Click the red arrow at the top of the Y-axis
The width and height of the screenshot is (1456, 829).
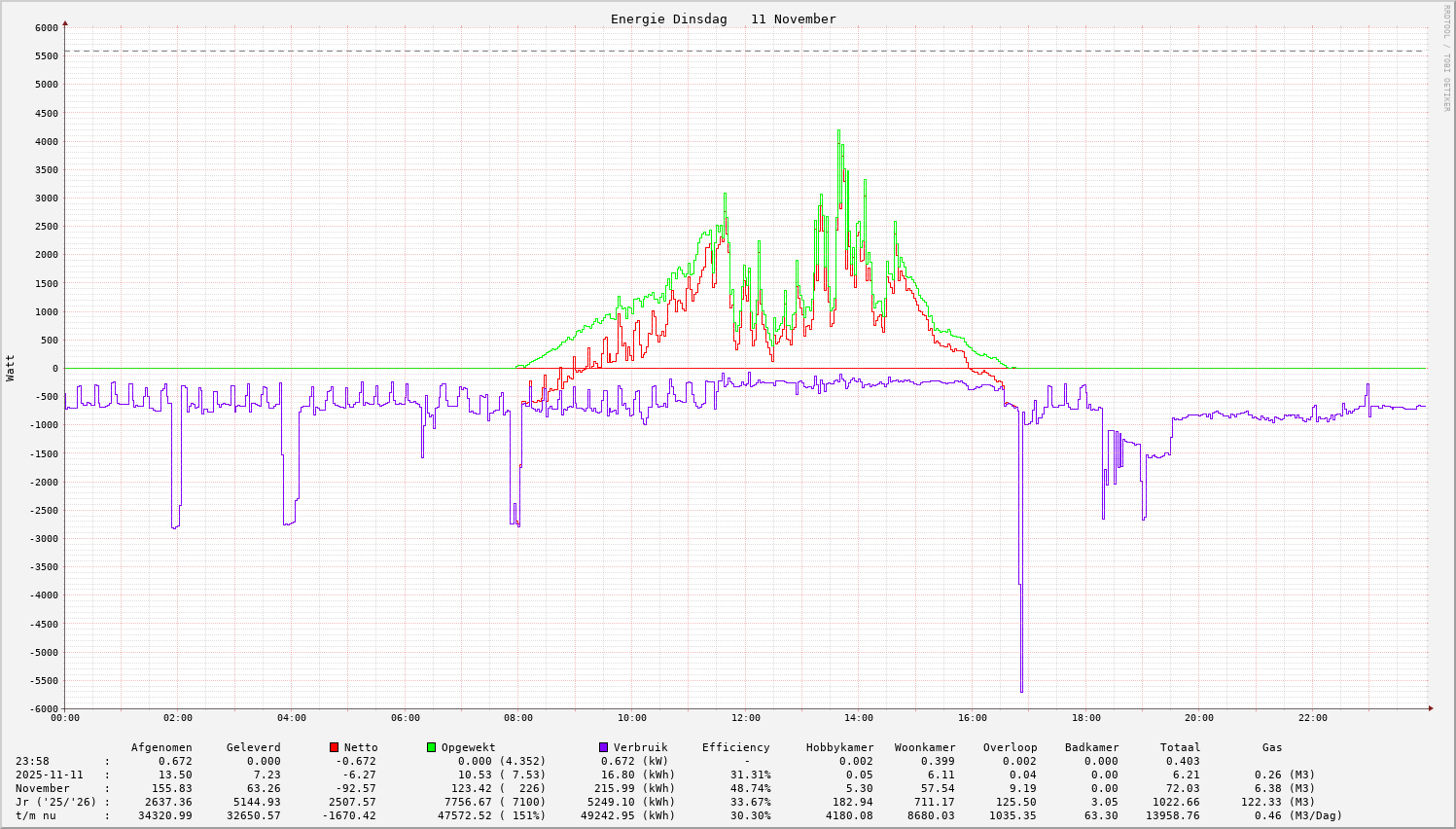coord(65,22)
